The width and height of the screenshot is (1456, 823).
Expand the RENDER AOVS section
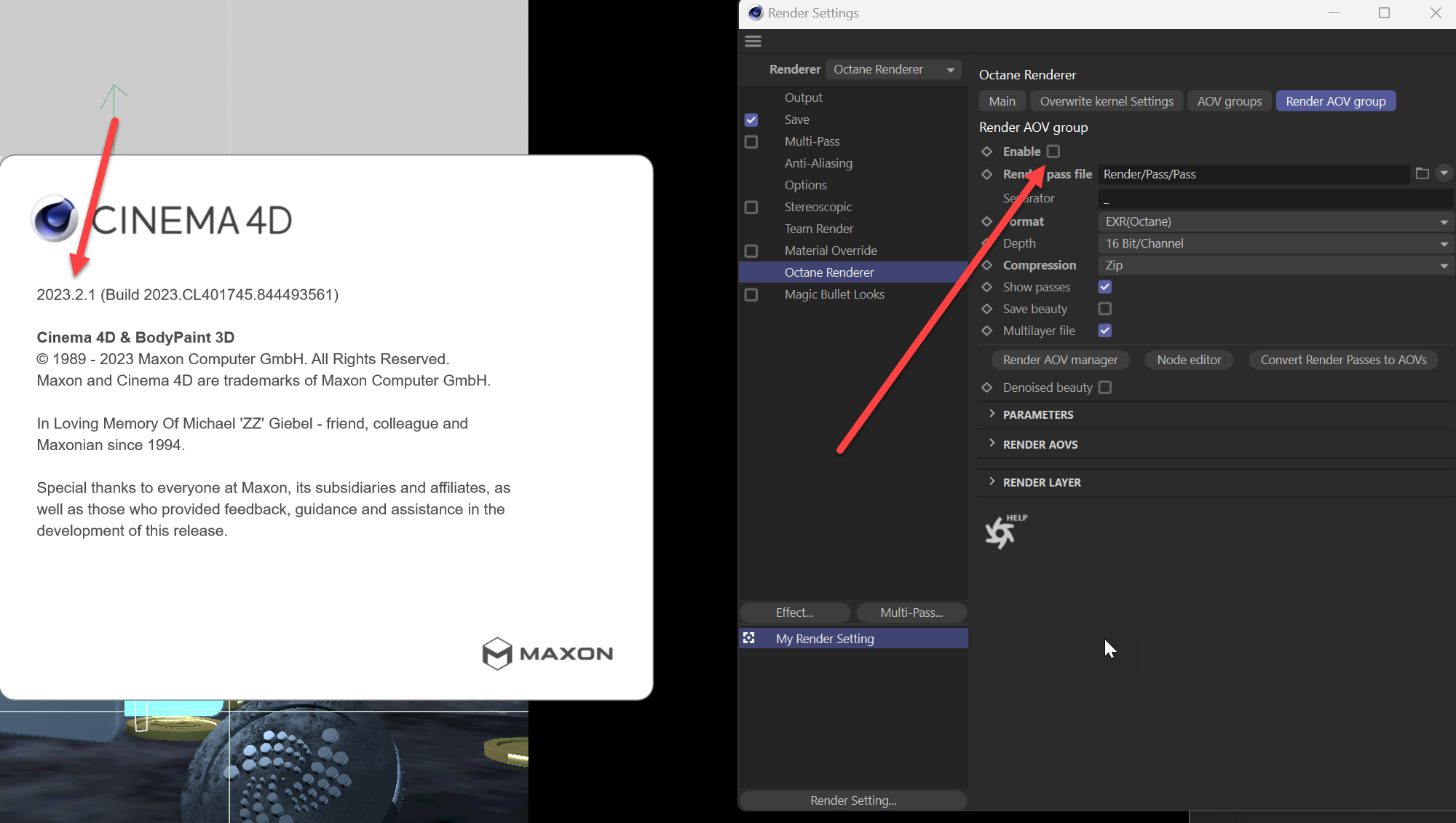click(1040, 444)
